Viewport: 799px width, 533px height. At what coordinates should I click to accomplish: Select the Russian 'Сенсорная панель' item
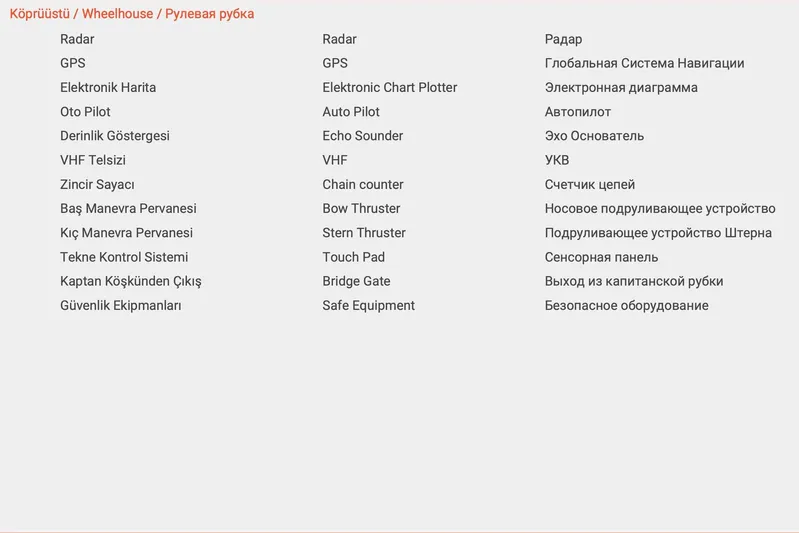coord(601,257)
